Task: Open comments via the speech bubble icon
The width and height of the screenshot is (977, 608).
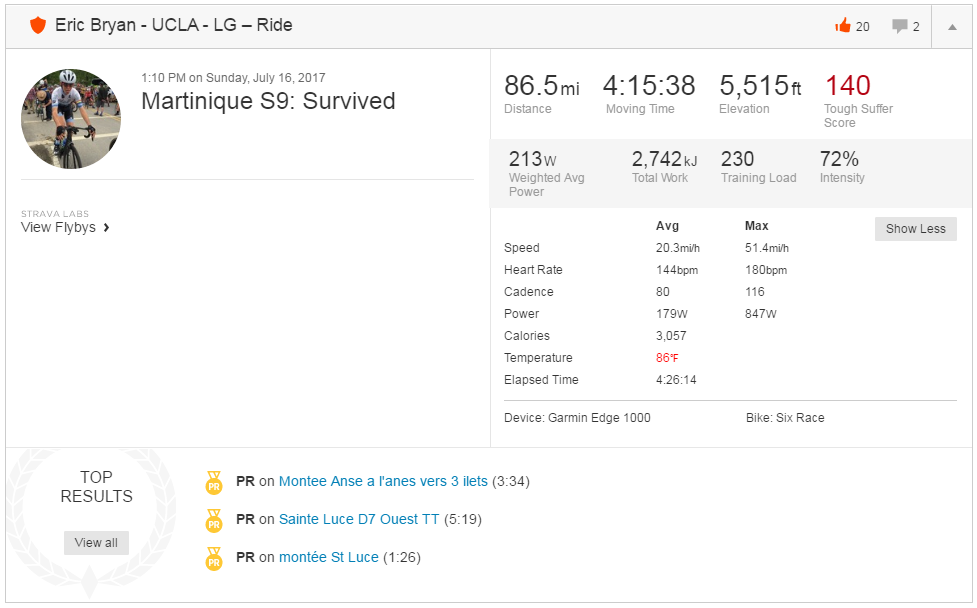Action: coord(900,26)
